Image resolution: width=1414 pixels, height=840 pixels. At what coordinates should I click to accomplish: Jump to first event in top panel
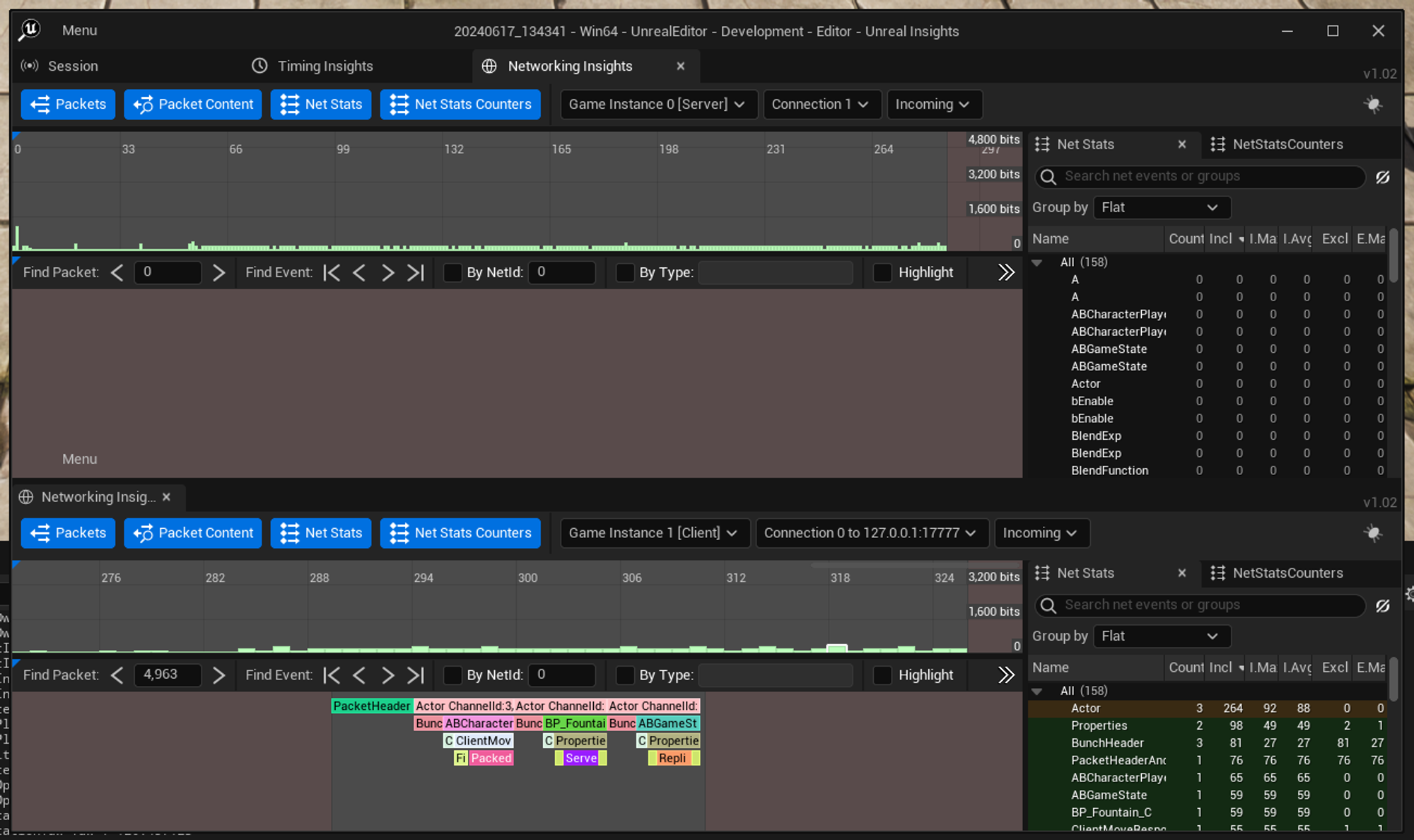pyautogui.click(x=332, y=272)
